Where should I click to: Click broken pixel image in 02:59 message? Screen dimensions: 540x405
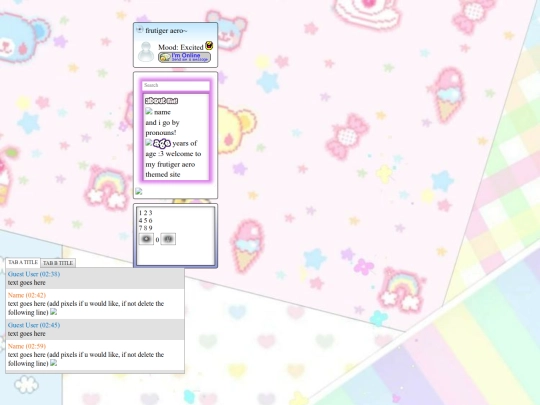[54, 363]
